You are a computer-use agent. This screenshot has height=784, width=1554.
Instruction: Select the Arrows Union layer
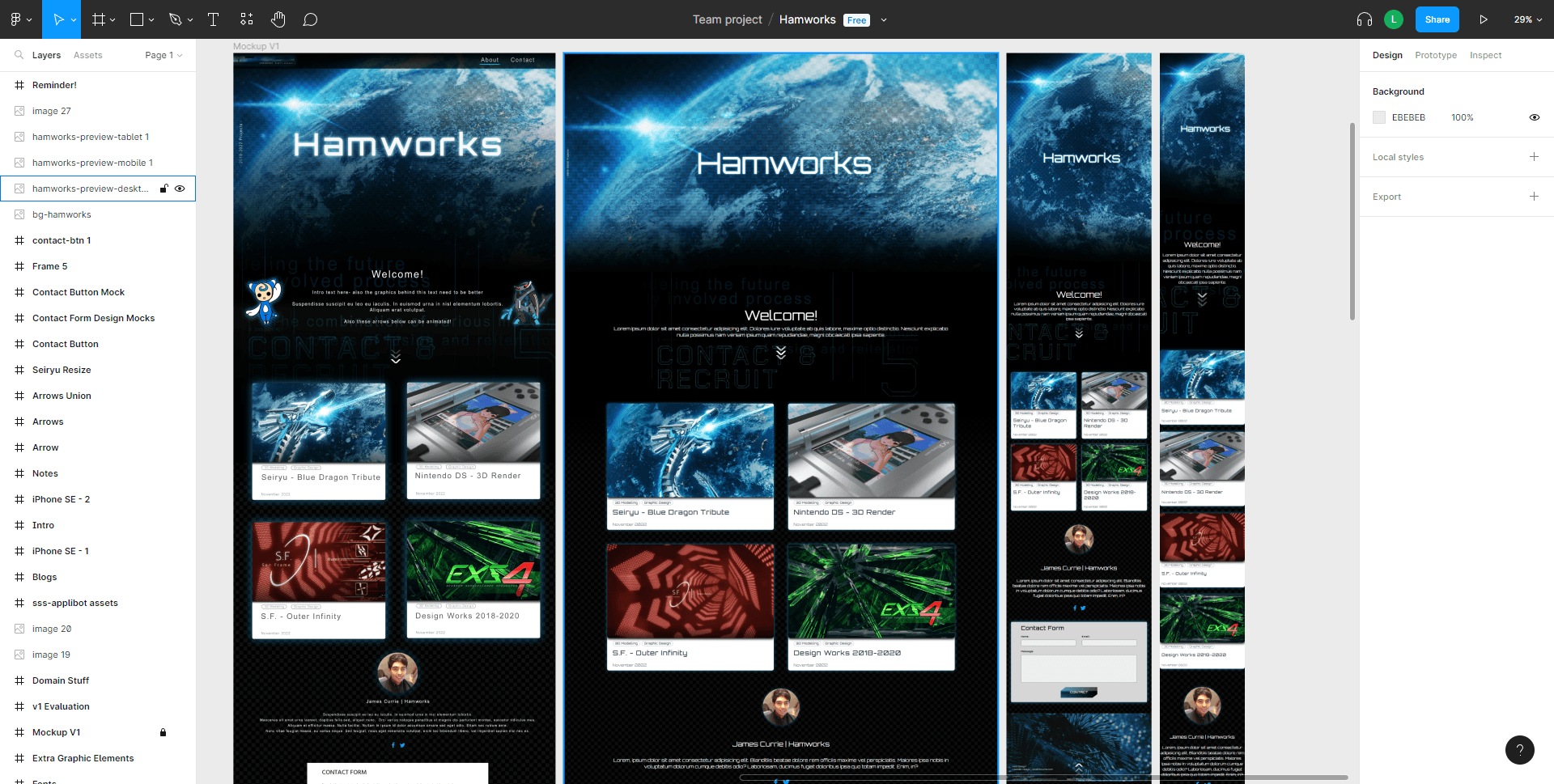pyautogui.click(x=98, y=396)
